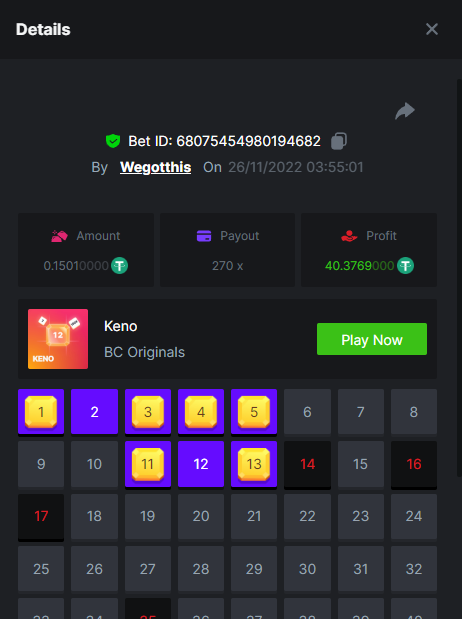The width and height of the screenshot is (462, 619).
Task: Click the red Profit hand icon
Action: (x=349, y=236)
